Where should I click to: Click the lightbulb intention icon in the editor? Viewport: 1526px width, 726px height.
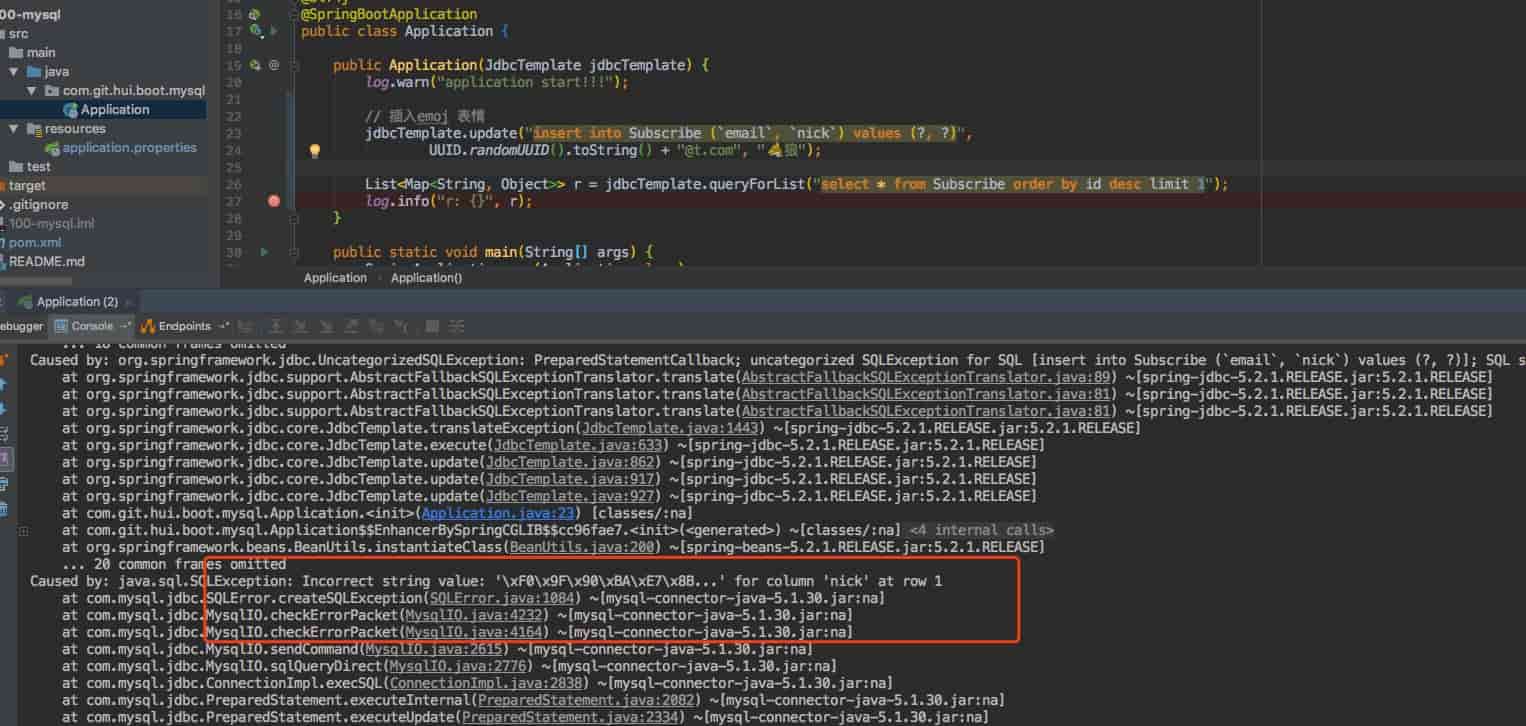[314, 151]
